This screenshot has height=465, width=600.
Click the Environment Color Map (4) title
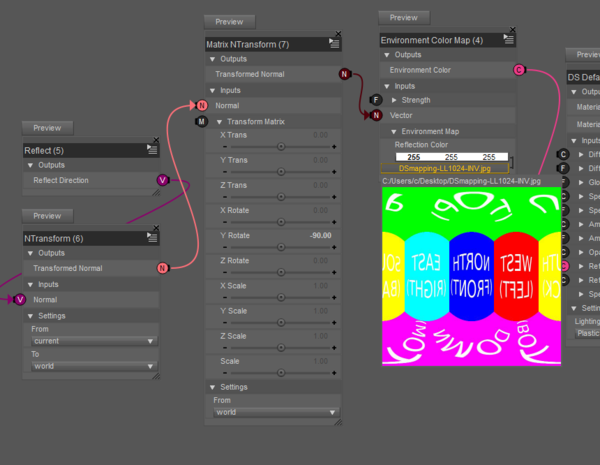pyautogui.click(x=432, y=40)
